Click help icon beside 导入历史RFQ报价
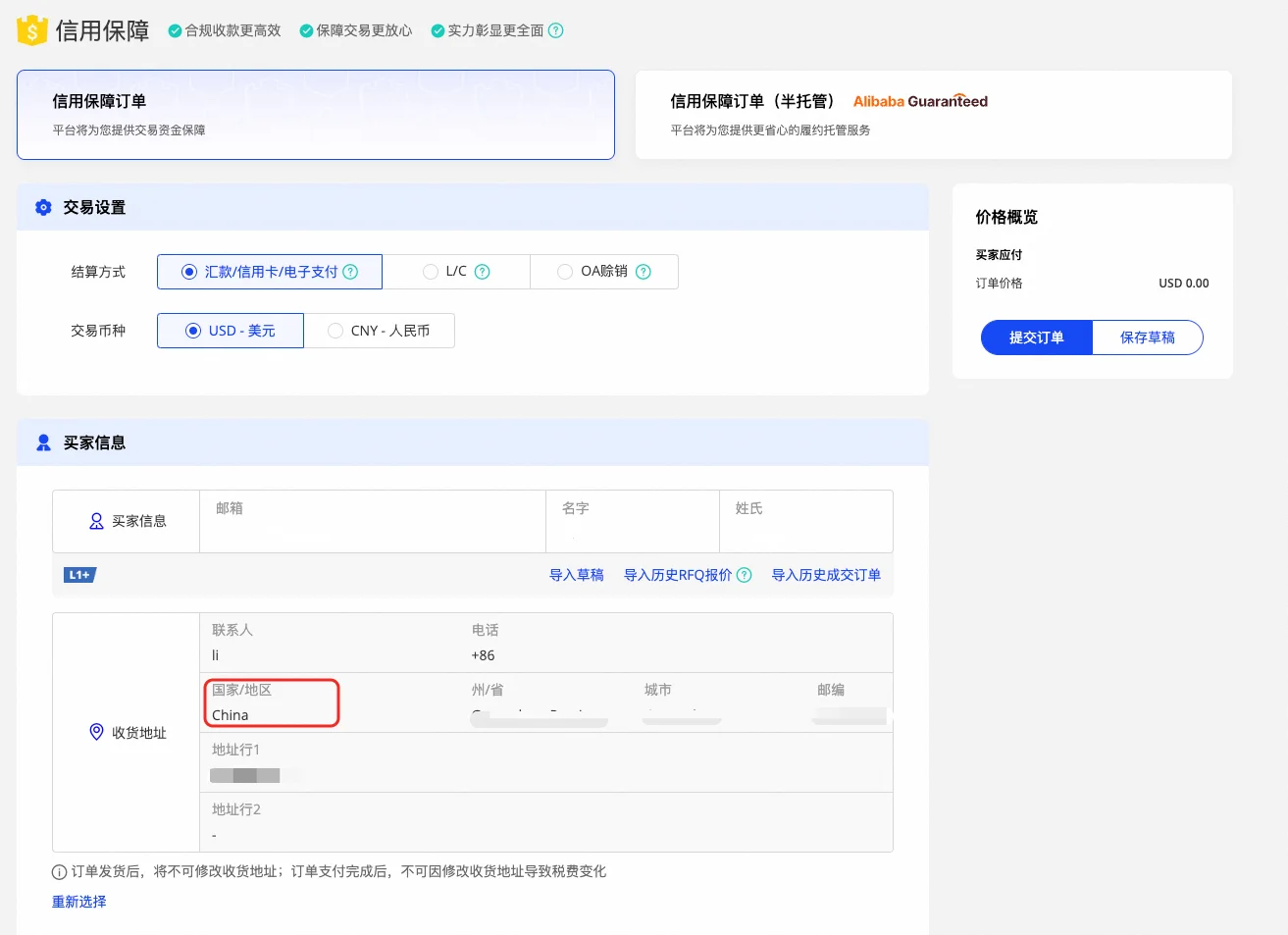Screen dimensions: 1288x935 745,575
